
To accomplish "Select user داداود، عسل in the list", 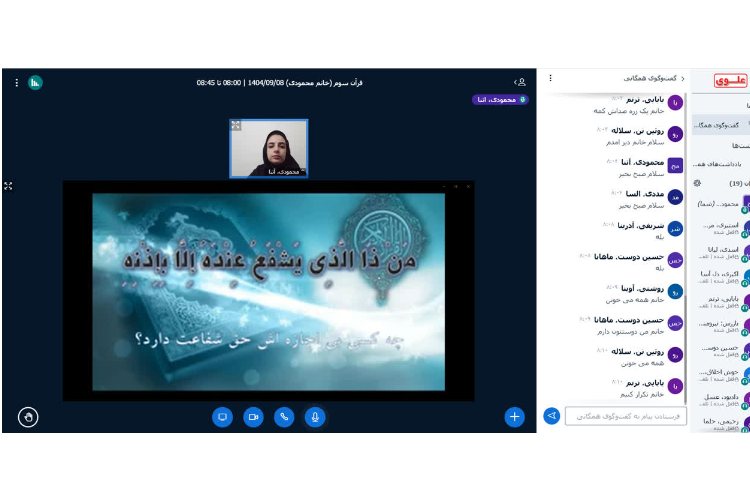I will coord(722,400).
